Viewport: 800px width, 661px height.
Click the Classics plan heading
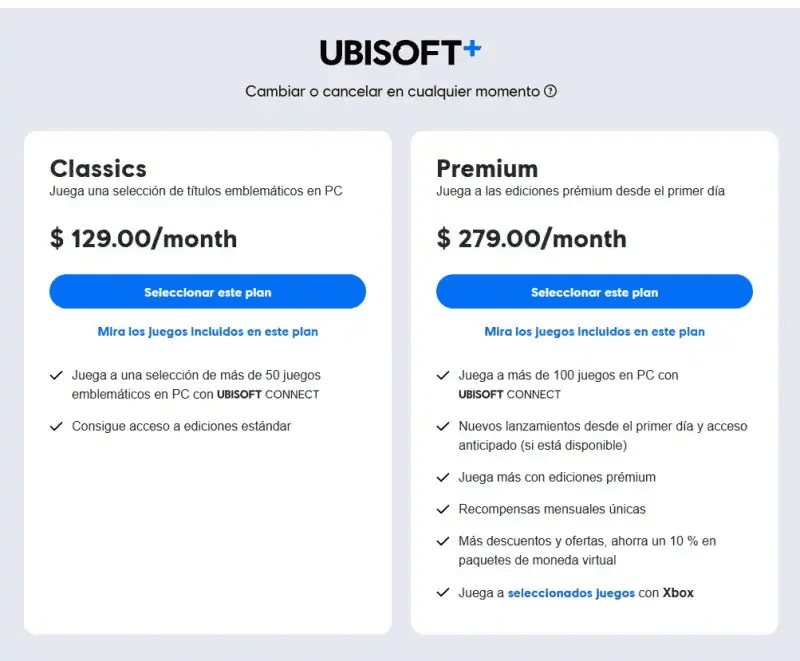(98, 168)
